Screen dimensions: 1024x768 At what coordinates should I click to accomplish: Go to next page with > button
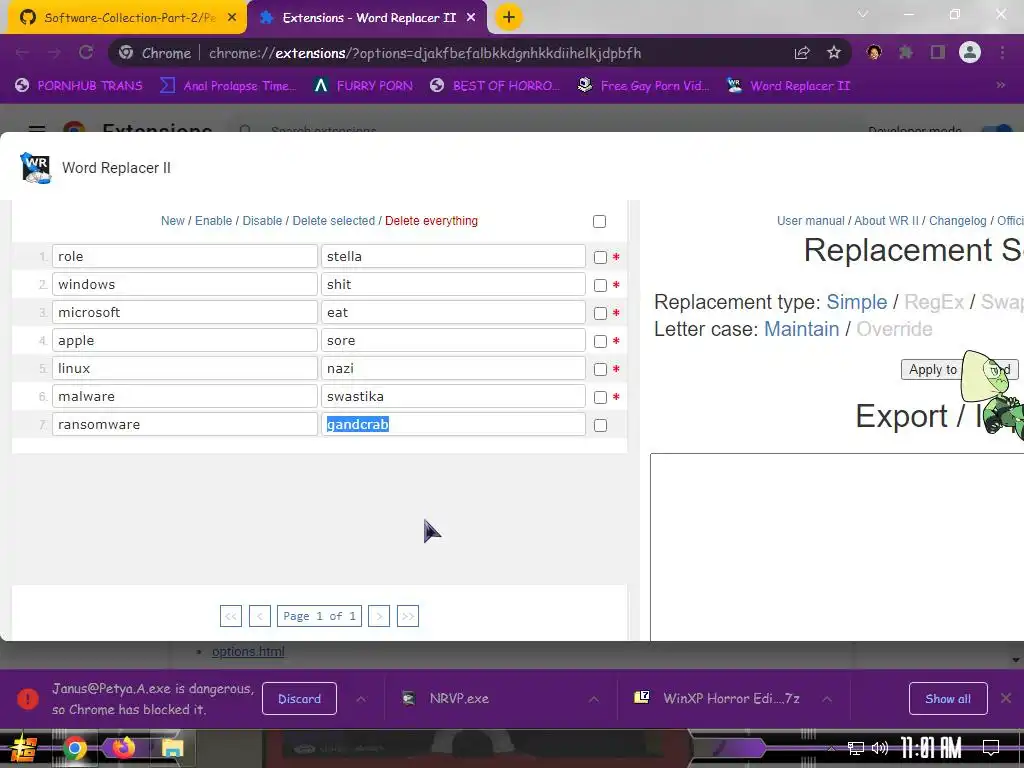(379, 616)
